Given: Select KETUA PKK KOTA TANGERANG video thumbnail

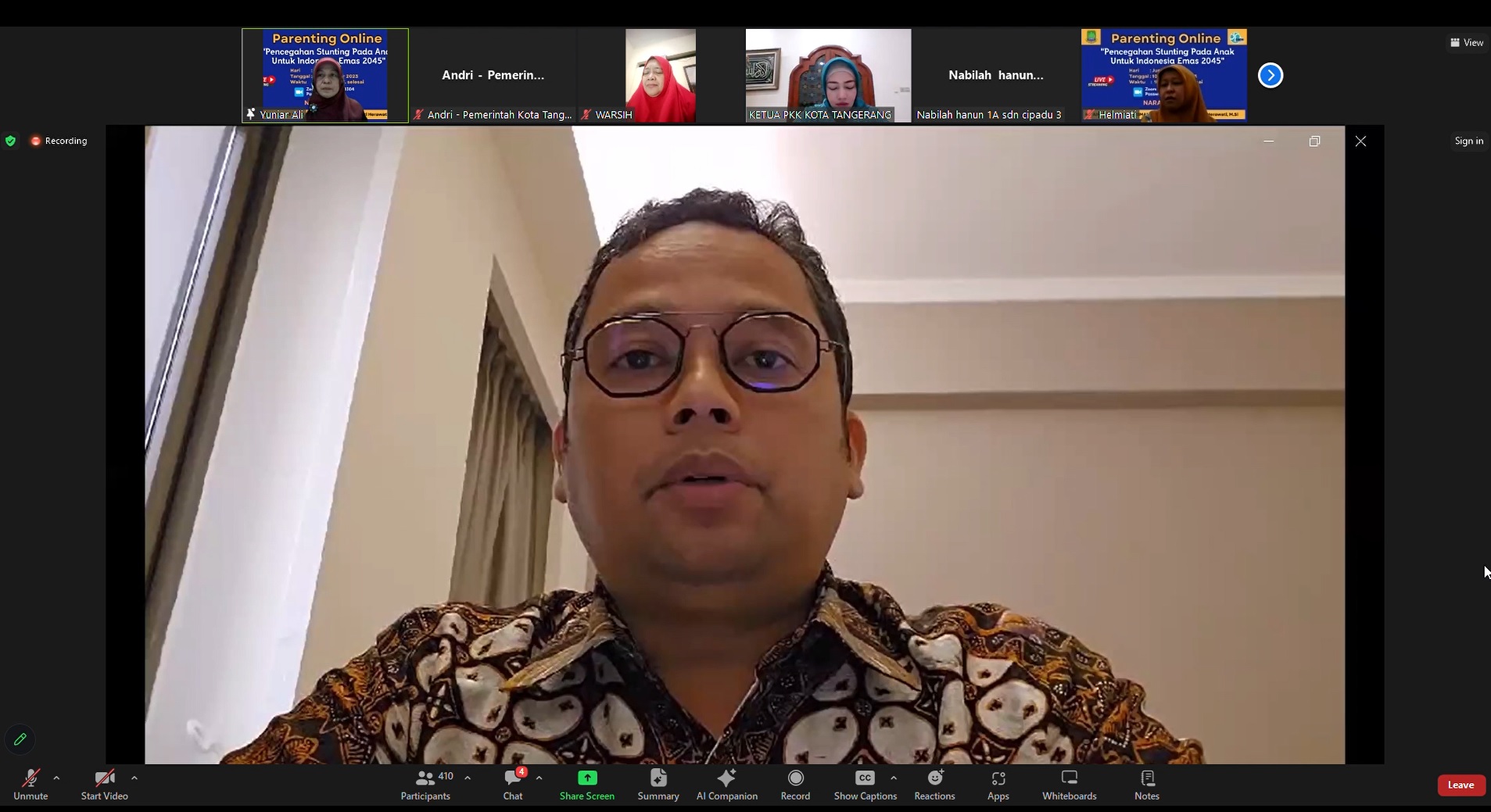Looking at the screenshot, I should (x=828, y=75).
